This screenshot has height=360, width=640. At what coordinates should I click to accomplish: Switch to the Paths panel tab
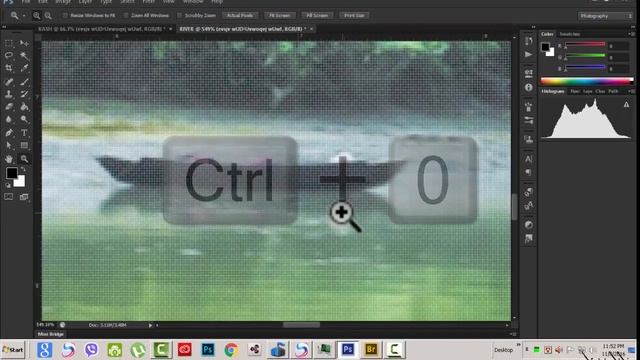tap(613, 91)
